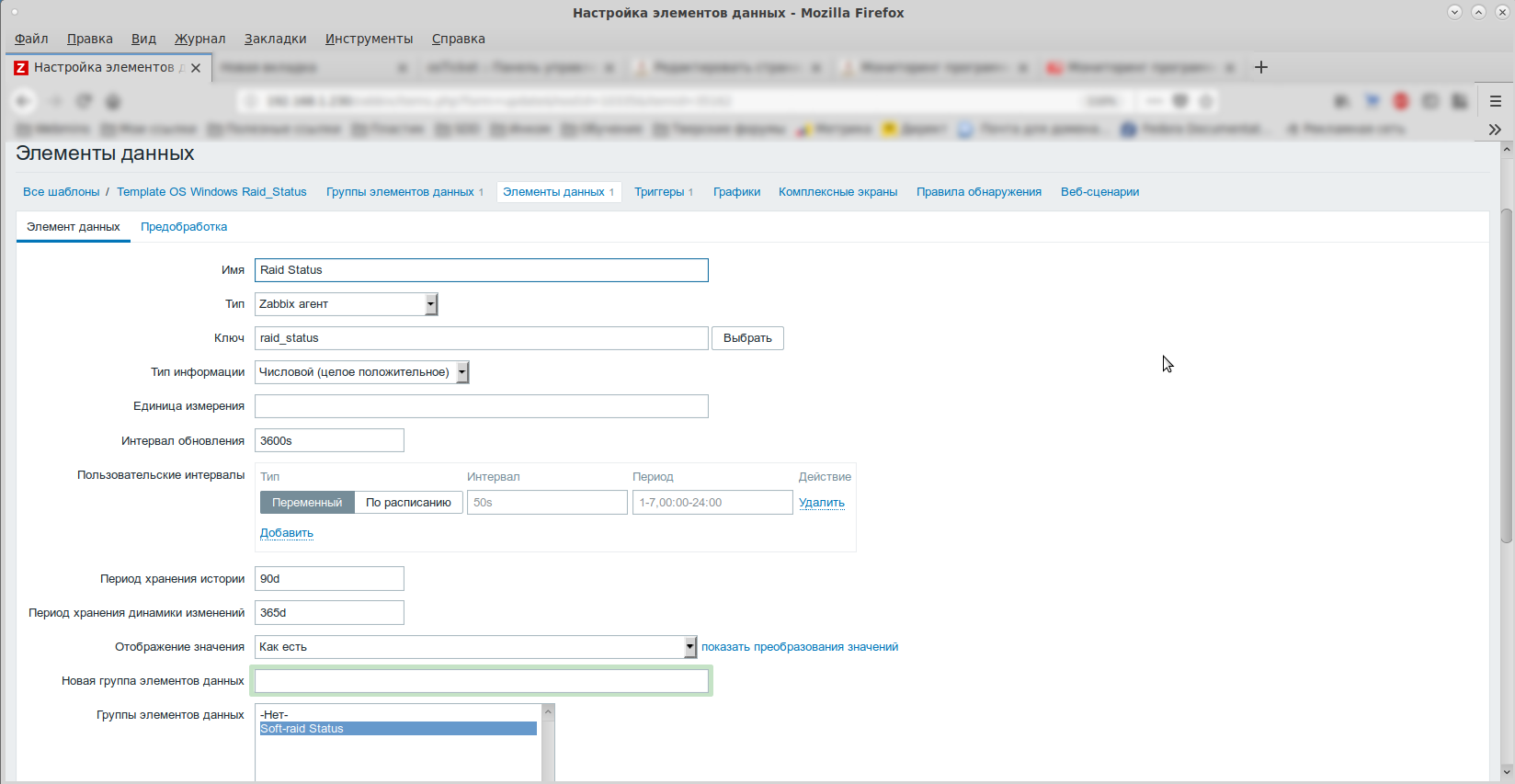Select the Переменный interval type
The width and height of the screenshot is (1515, 784).
[307, 503]
